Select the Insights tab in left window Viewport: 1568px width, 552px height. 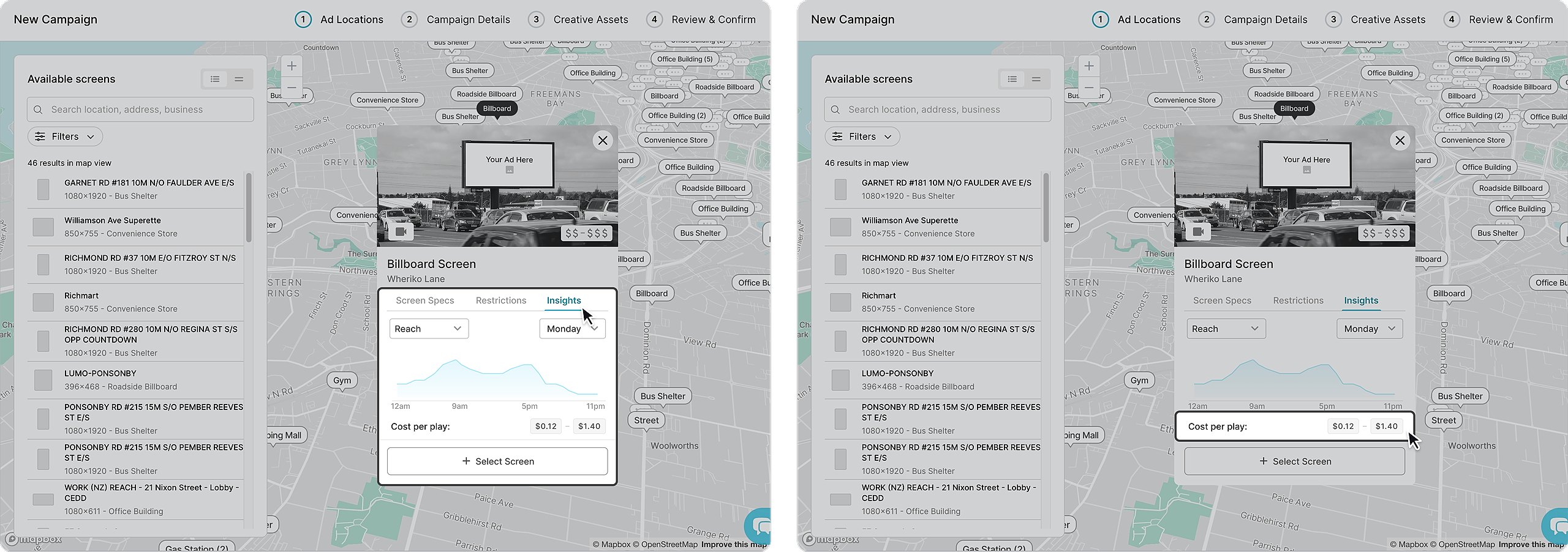564,300
